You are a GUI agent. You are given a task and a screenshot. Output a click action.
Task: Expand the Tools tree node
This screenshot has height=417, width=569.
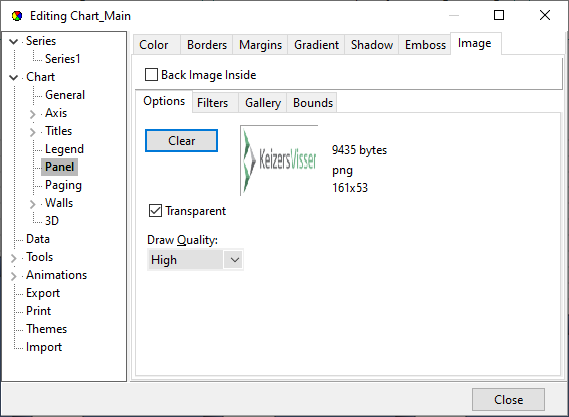click(13, 258)
